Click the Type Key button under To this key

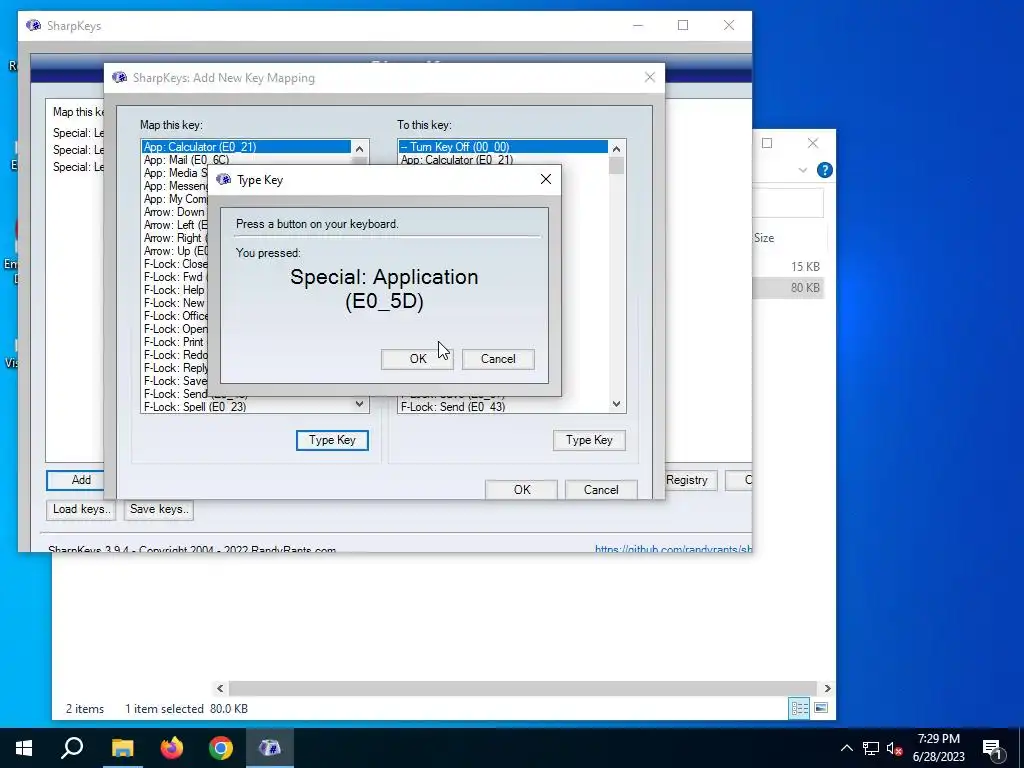tap(589, 440)
